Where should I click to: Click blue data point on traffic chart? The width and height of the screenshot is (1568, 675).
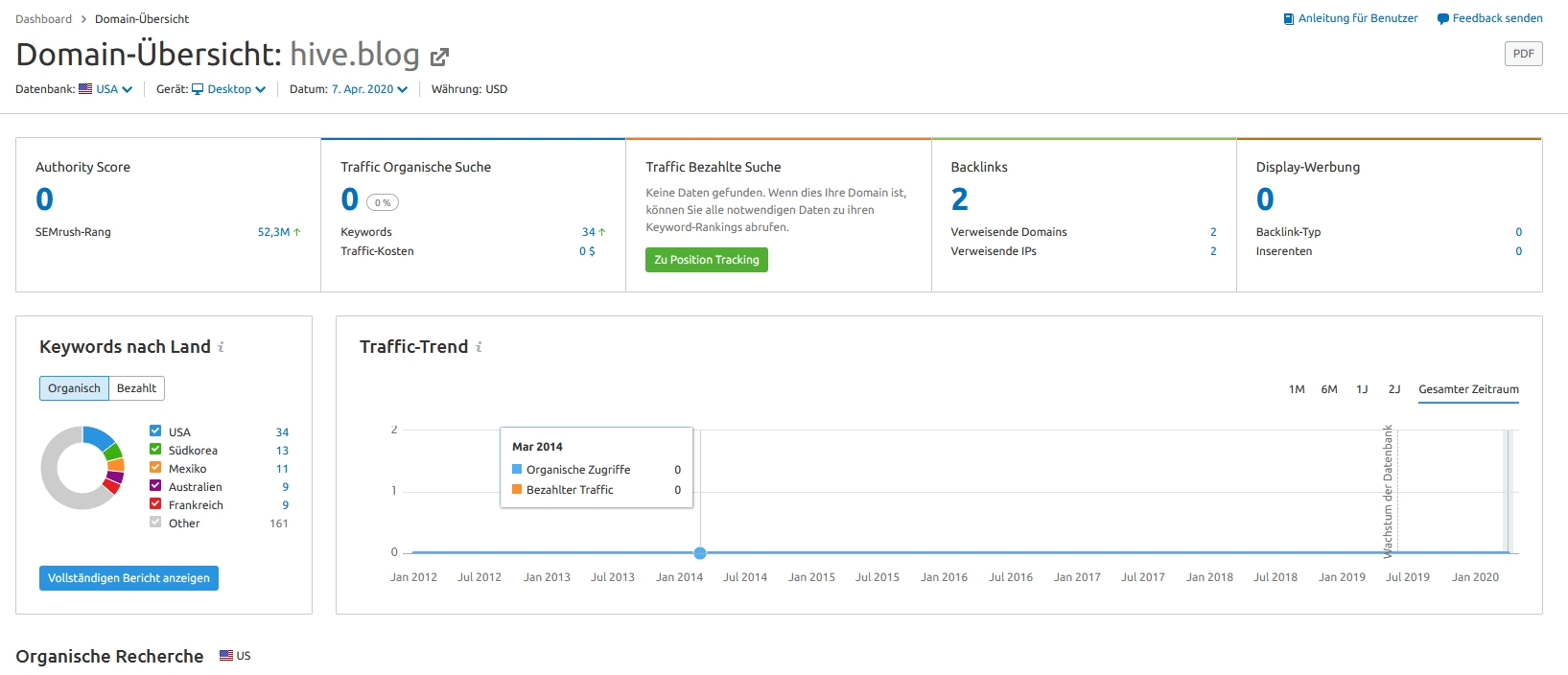point(700,553)
